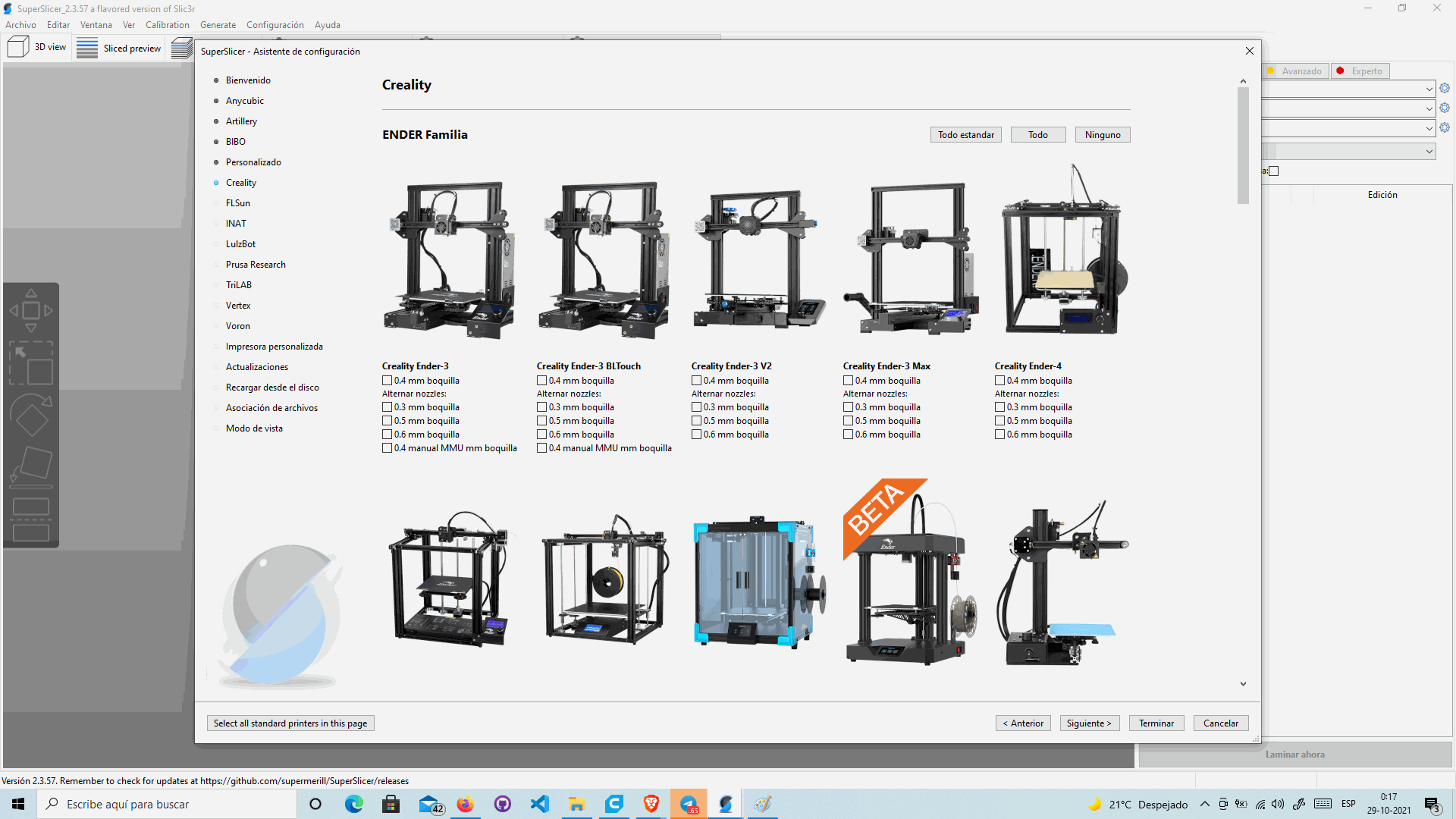This screenshot has height=819, width=1456.
Task: Check Ender-3 V2 0.5 mm boquilla
Action: [x=696, y=421]
